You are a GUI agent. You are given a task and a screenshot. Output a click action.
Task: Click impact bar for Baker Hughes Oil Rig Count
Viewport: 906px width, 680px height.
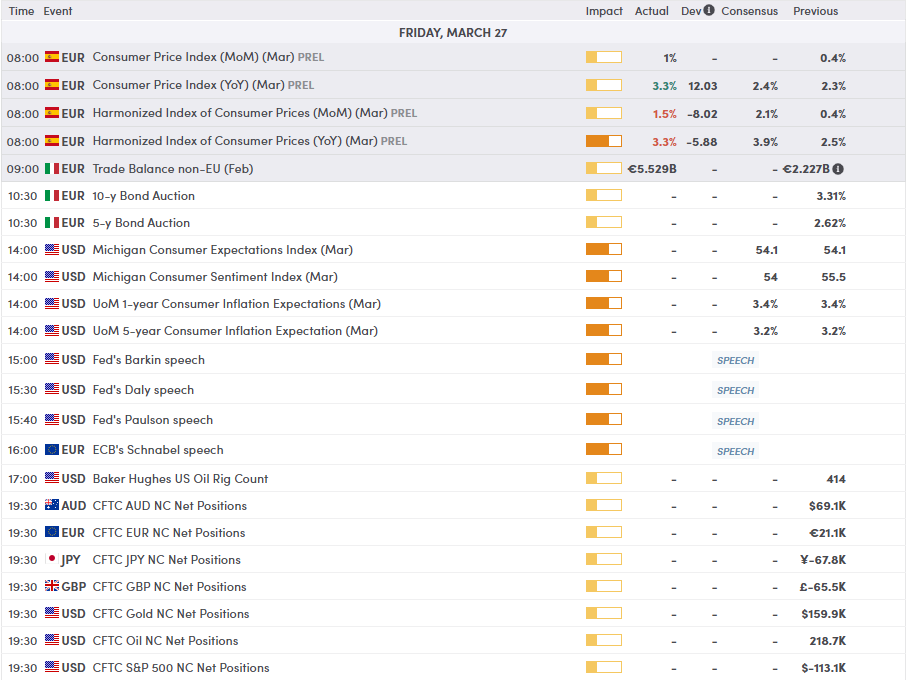(604, 478)
